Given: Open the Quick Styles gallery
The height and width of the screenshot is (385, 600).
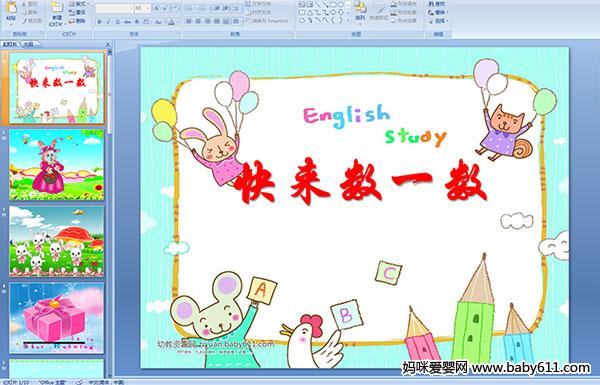Looking at the screenshot, I should click(x=379, y=11).
